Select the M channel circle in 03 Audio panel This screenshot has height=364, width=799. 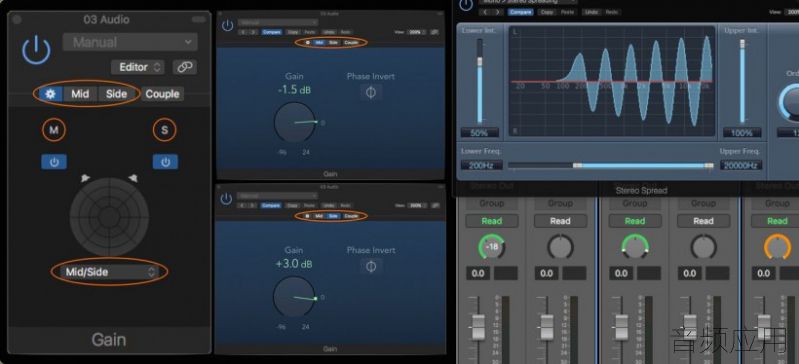click(x=54, y=130)
